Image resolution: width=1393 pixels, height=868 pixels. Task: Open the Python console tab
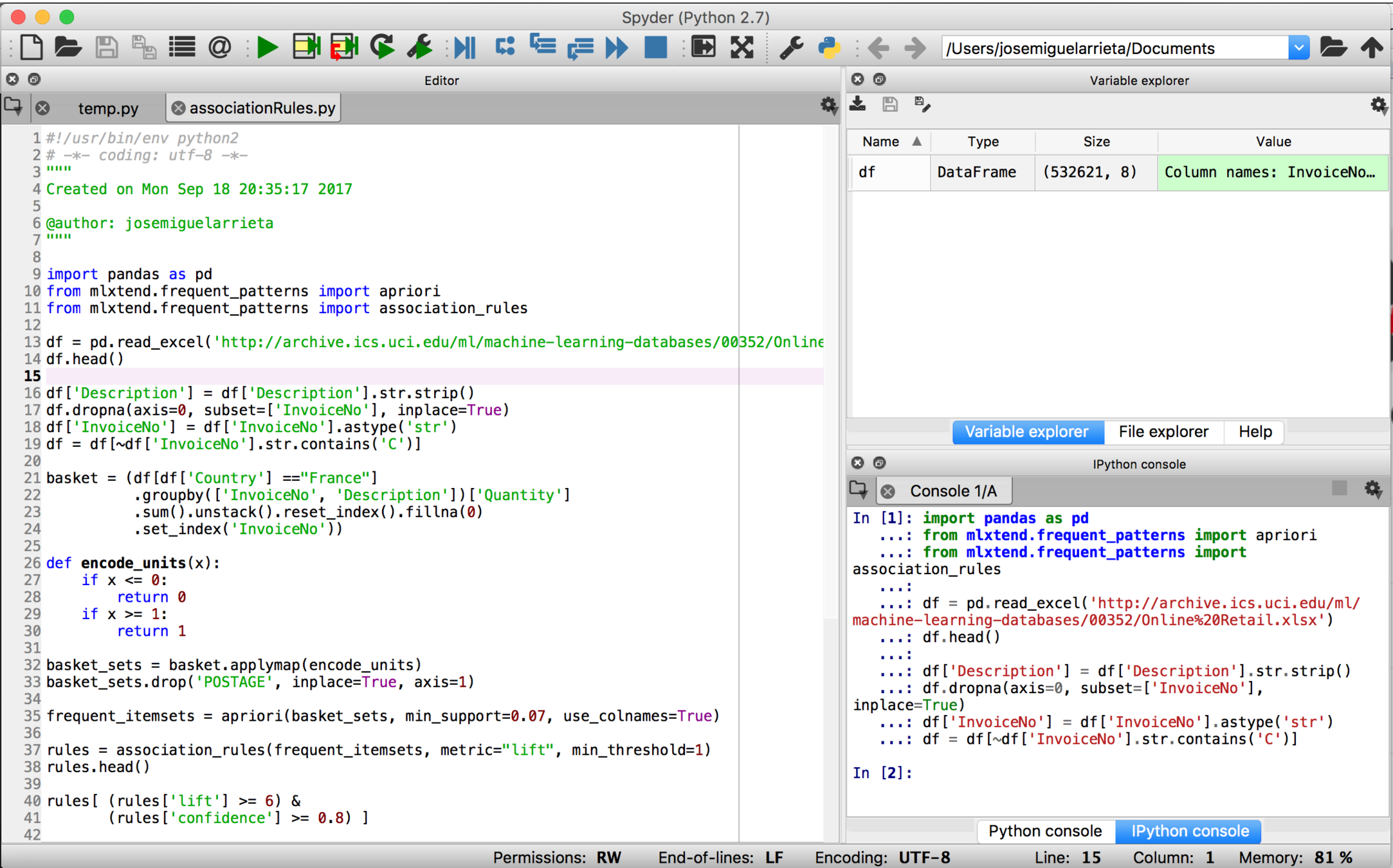click(x=1044, y=831)
